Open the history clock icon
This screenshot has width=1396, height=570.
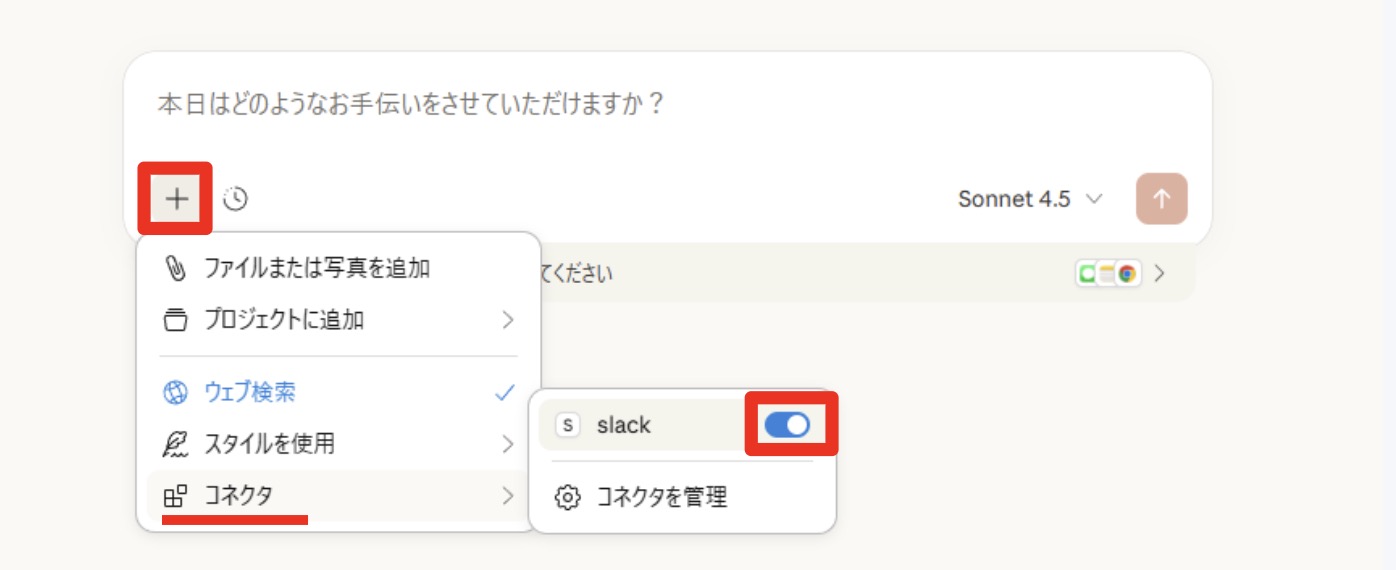point(235,199)
